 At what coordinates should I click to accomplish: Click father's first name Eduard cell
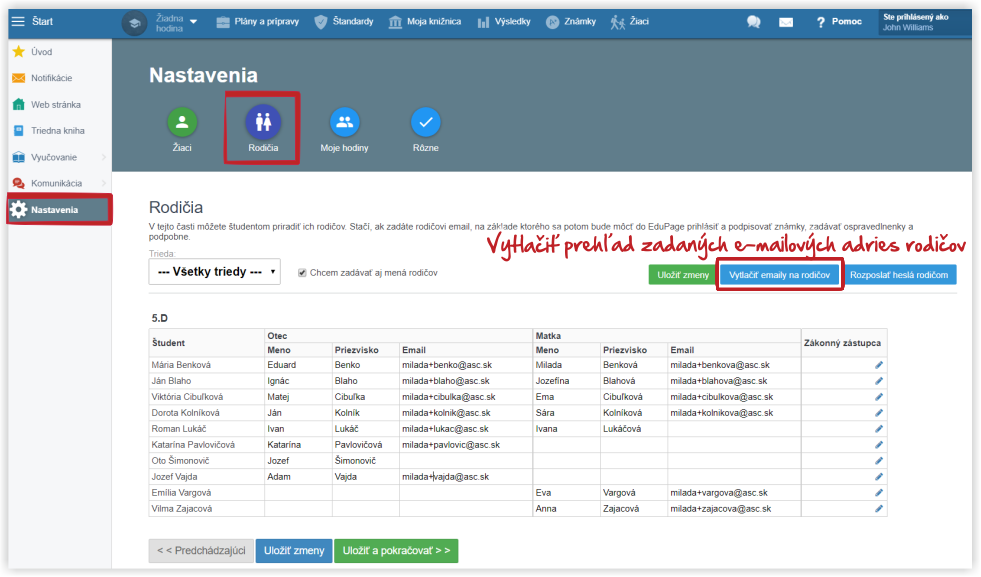298,365
